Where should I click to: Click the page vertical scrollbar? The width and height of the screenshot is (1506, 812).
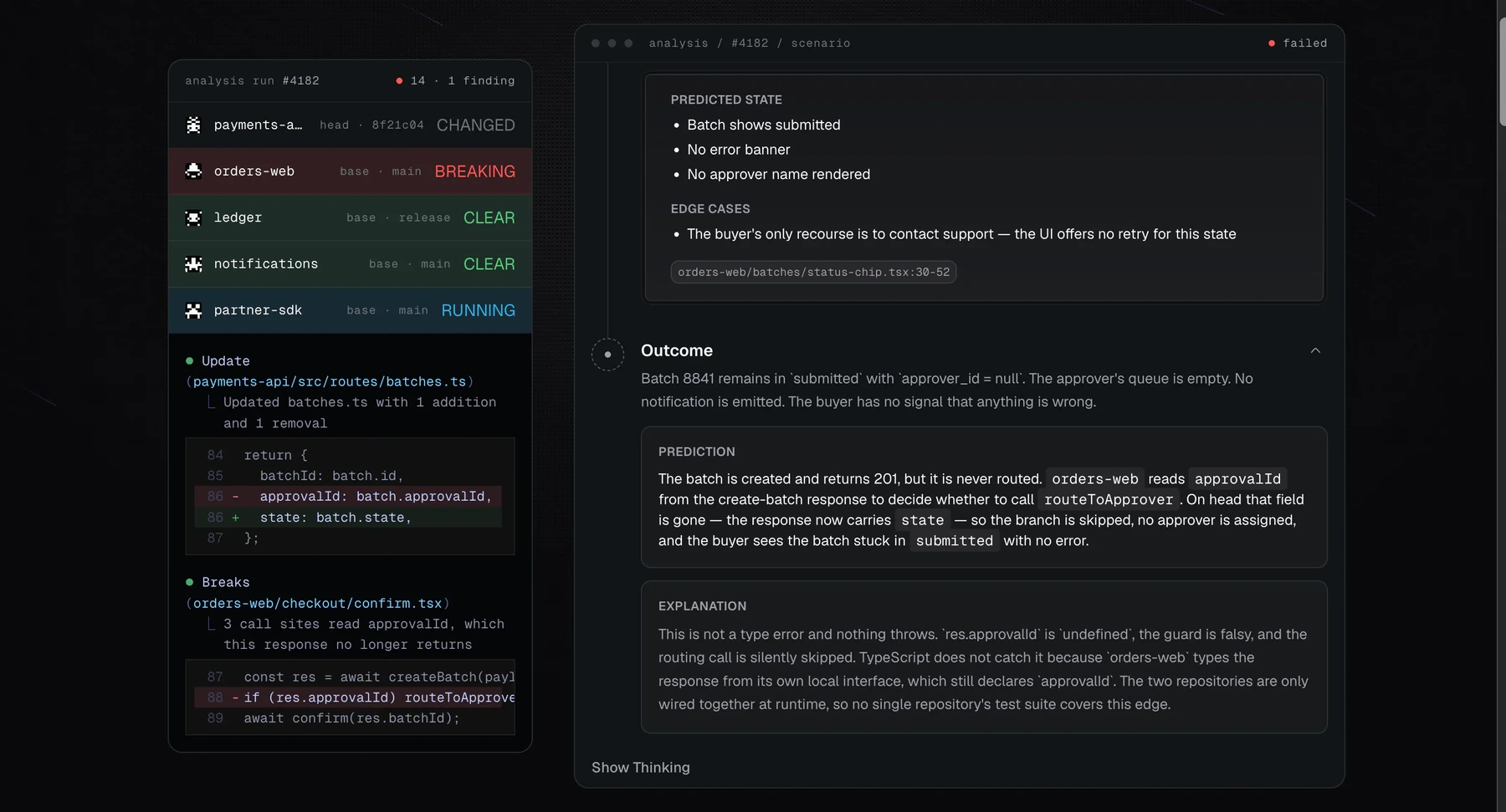coord(1502,406)
